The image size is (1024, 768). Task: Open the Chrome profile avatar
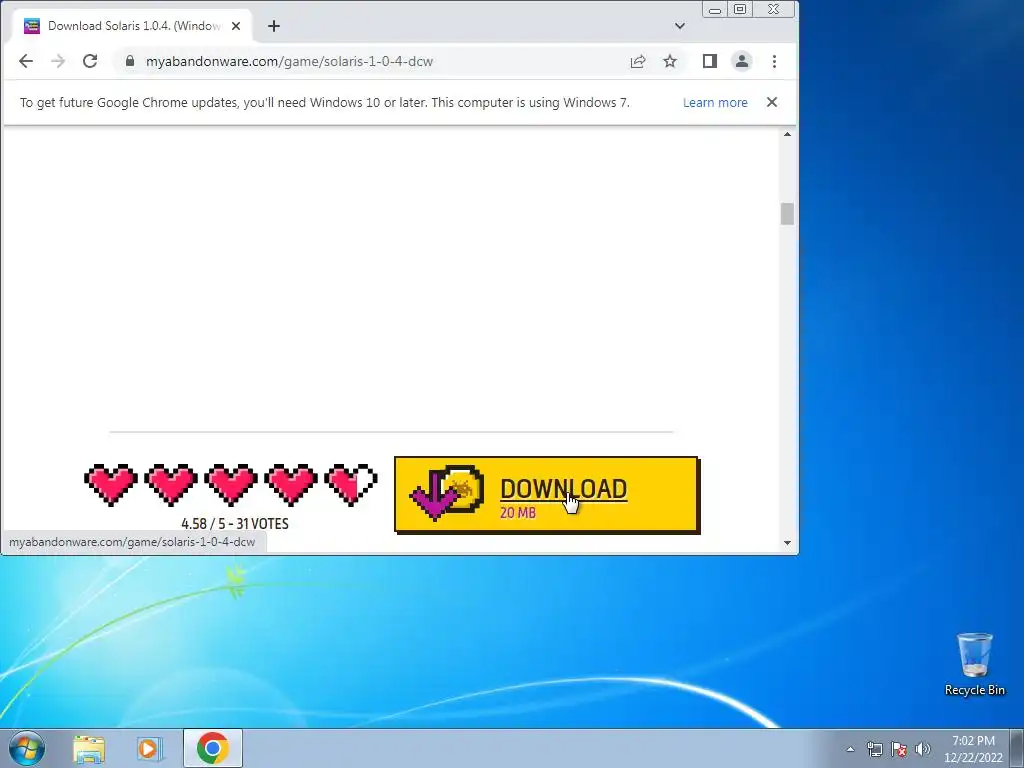(x=742, y=61)
